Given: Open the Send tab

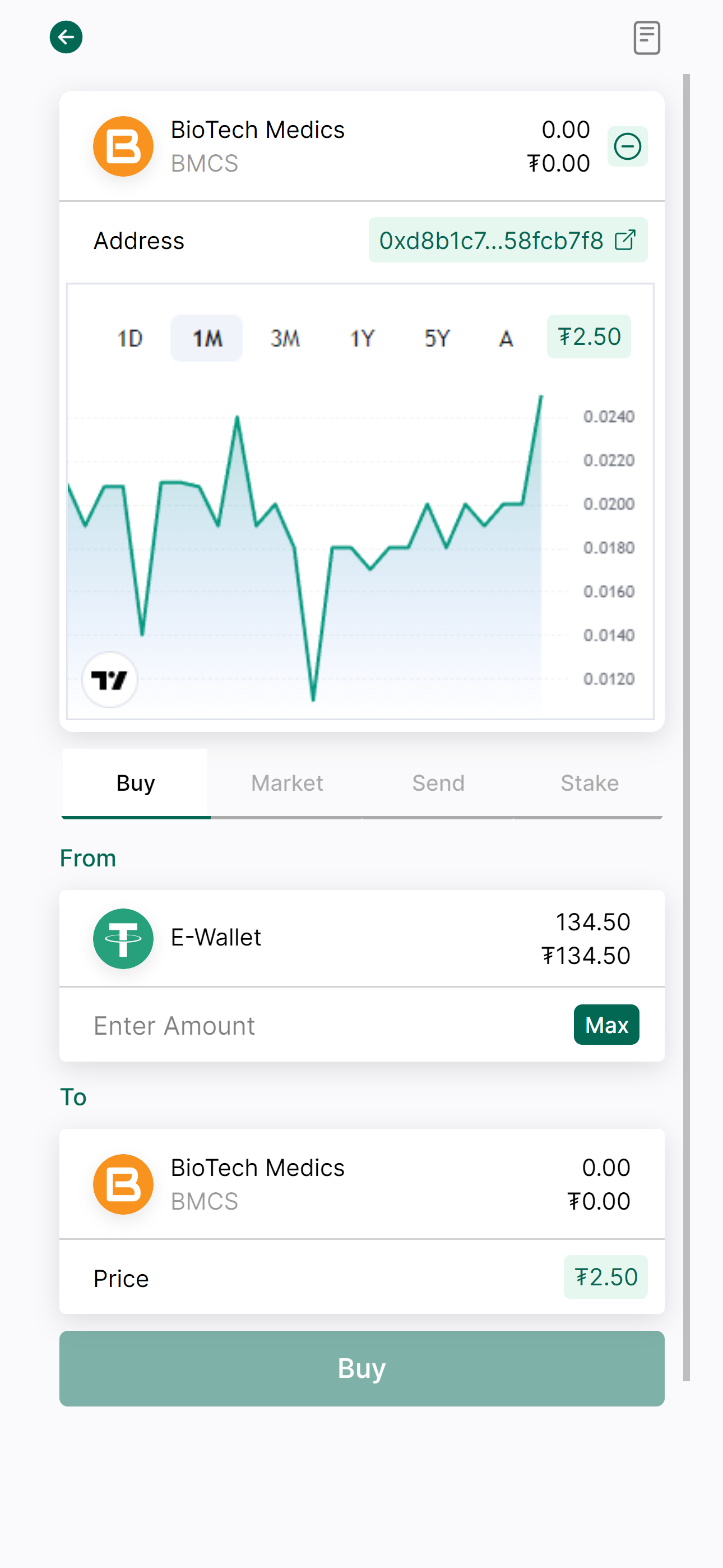Looking at the screenshot, I should point(438,783).
